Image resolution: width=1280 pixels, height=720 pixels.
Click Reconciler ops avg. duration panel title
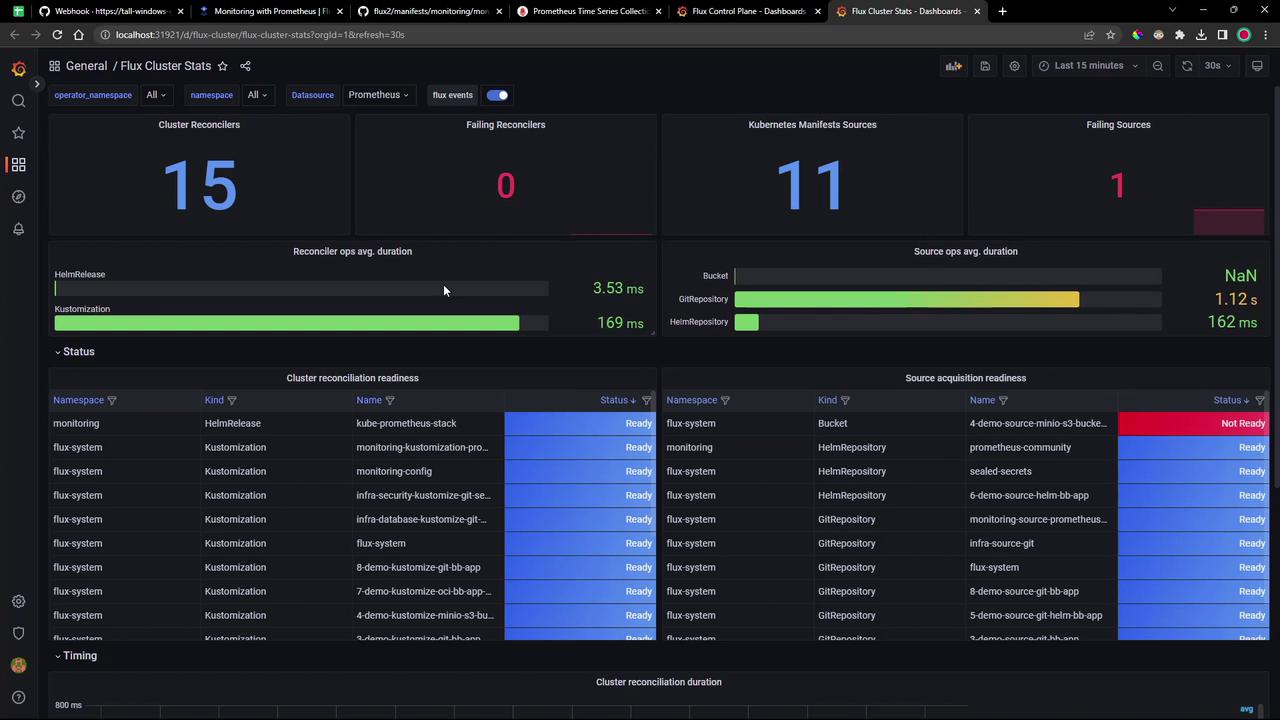click(x=352, y=251)
